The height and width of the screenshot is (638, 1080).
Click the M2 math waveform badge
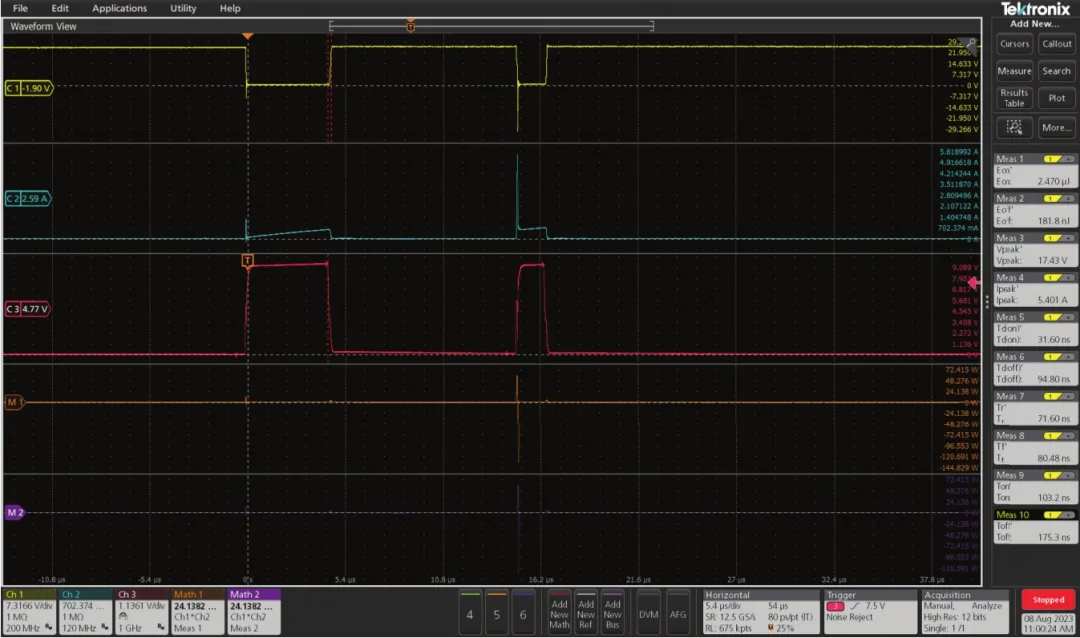tap(14, 512)
